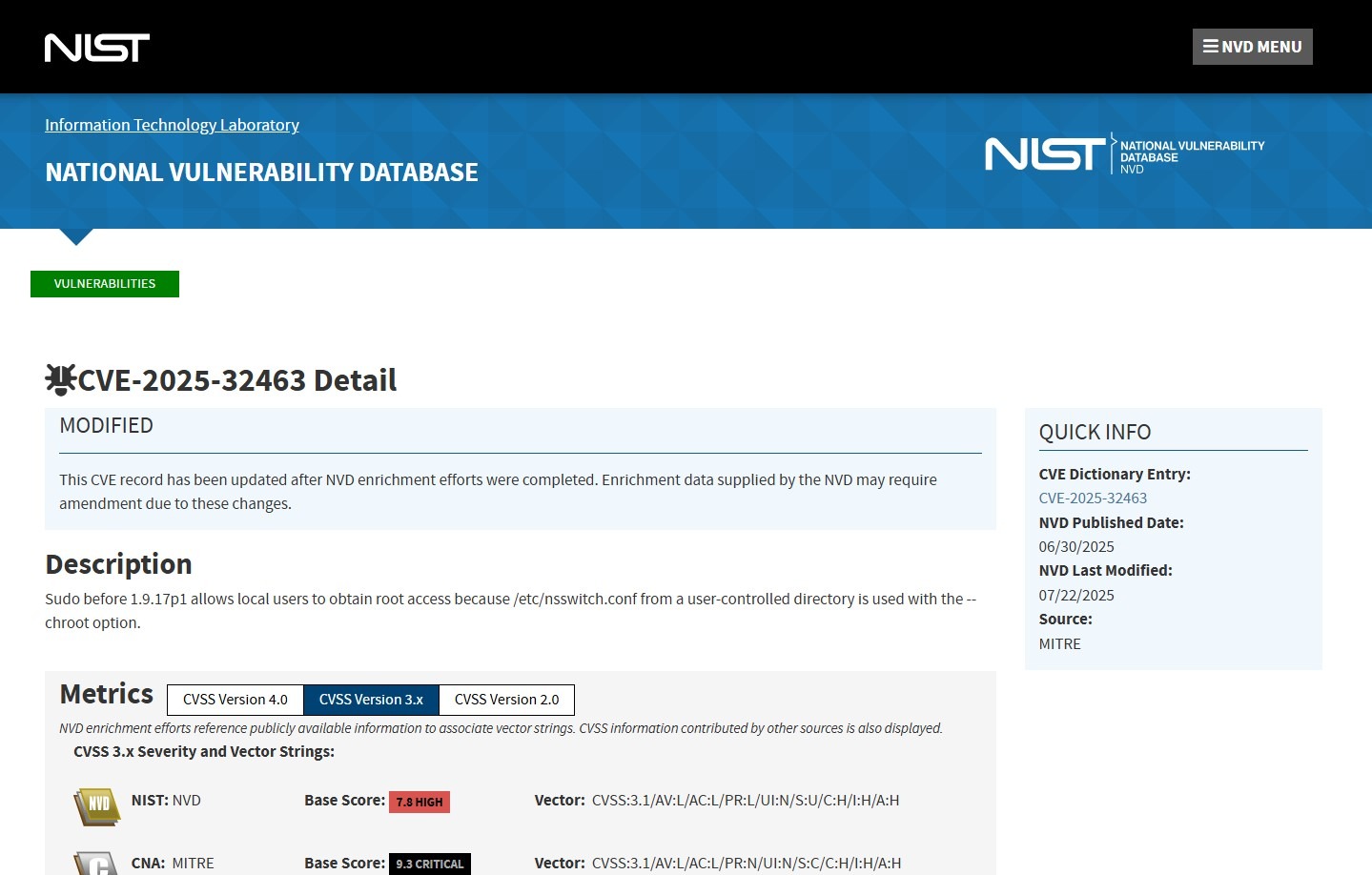Switch to CVSS Version 2.0 tab

[x=506, y=700]
